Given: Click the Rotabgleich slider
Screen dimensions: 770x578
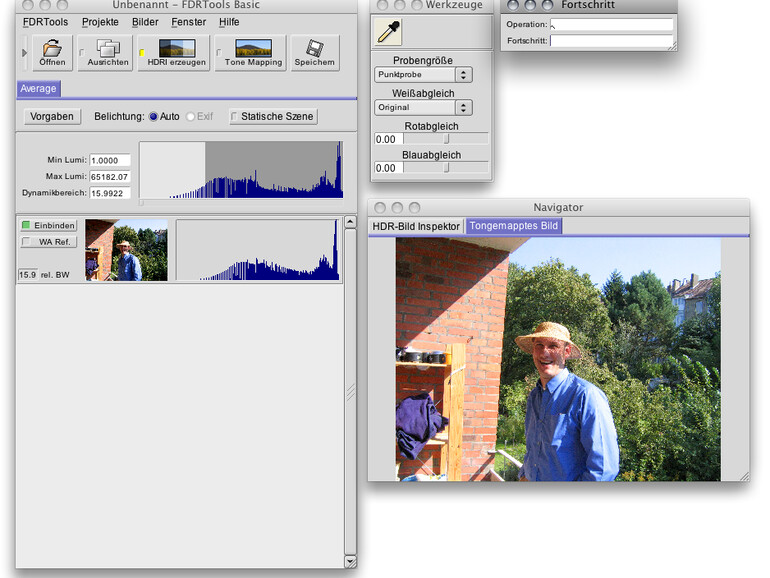Looking at the screenshot, I should click(x=446, y=139).
